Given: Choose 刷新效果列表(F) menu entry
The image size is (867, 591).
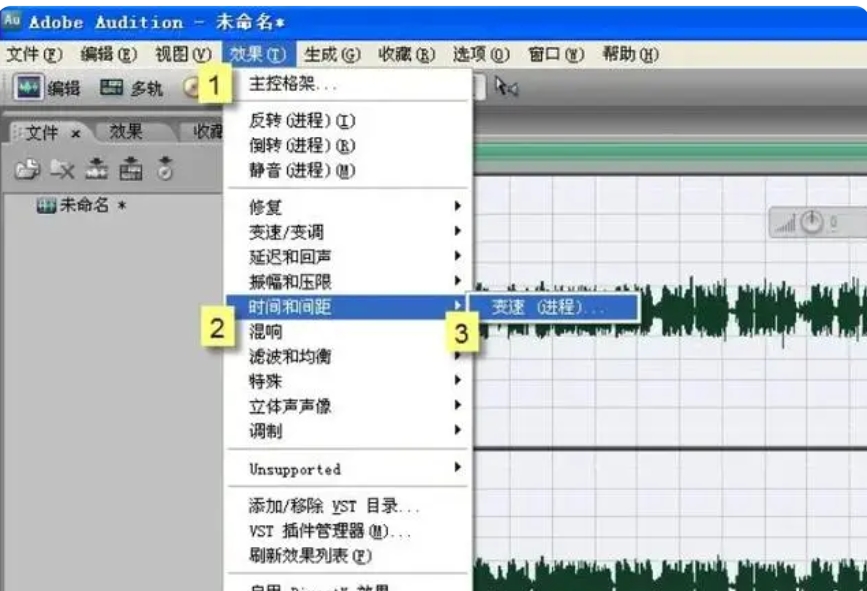Looking at the screenshot, I should (x=348, y=556).
